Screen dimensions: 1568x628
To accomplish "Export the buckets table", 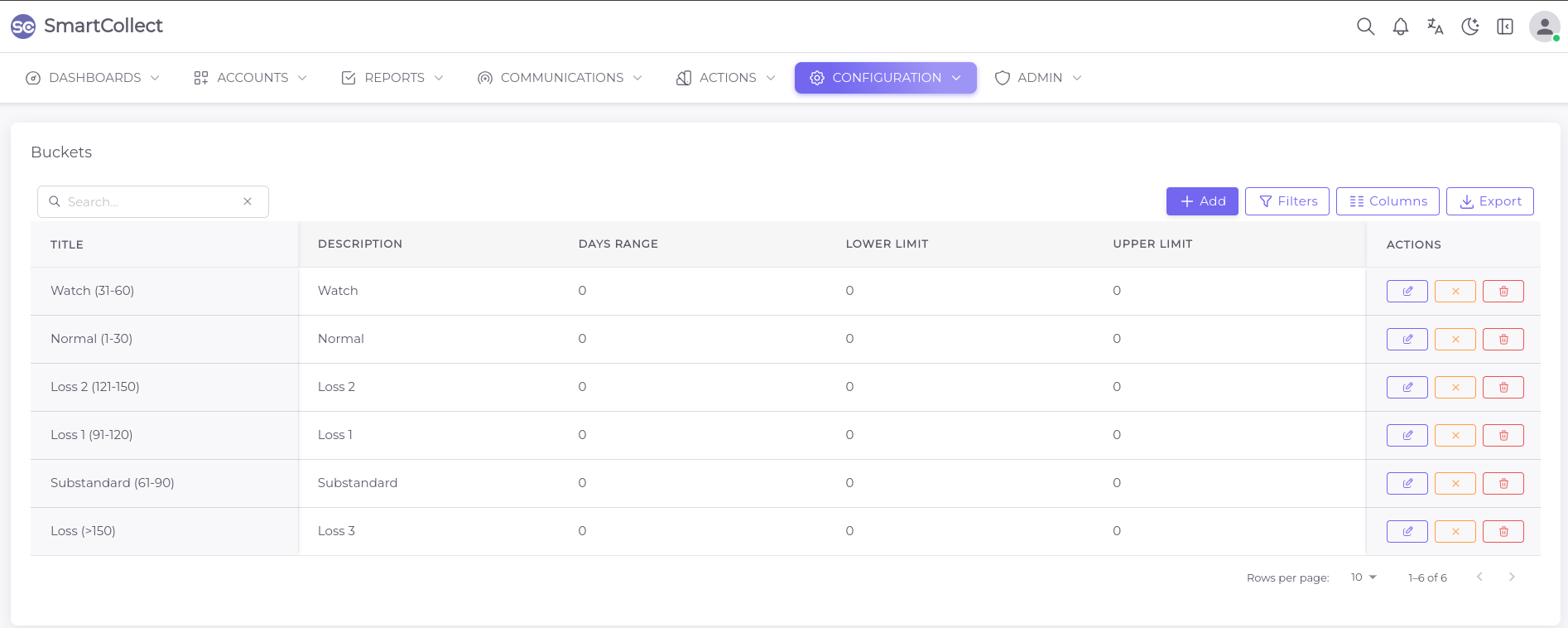I will tap(1489, 201).
